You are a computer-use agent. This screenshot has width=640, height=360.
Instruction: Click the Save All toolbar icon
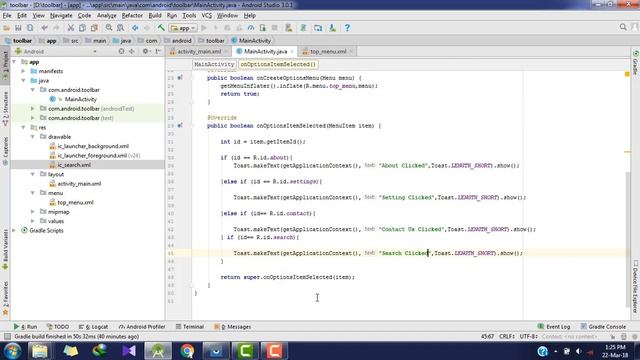18,28
